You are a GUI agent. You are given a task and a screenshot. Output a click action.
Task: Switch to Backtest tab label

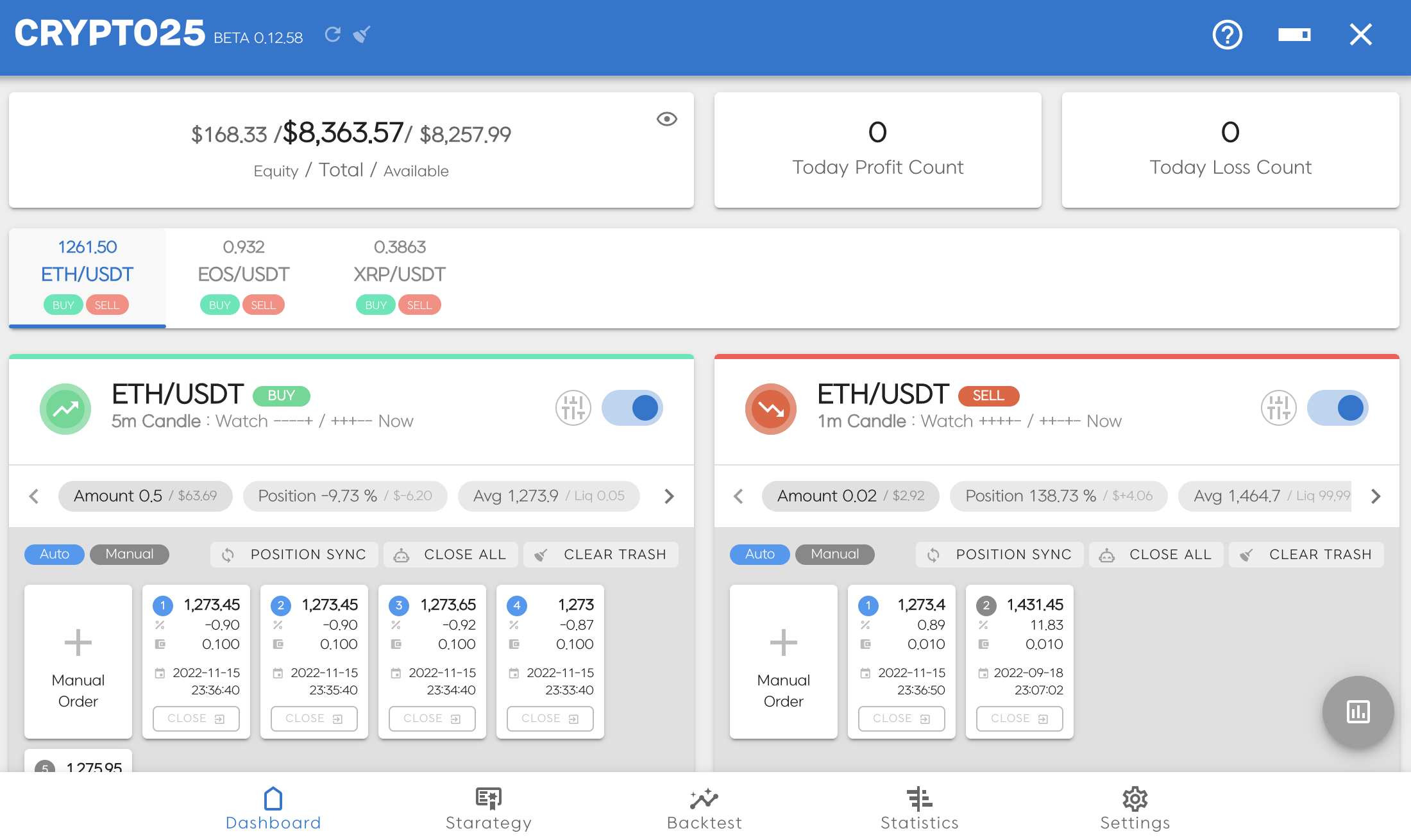click(704, 823)
